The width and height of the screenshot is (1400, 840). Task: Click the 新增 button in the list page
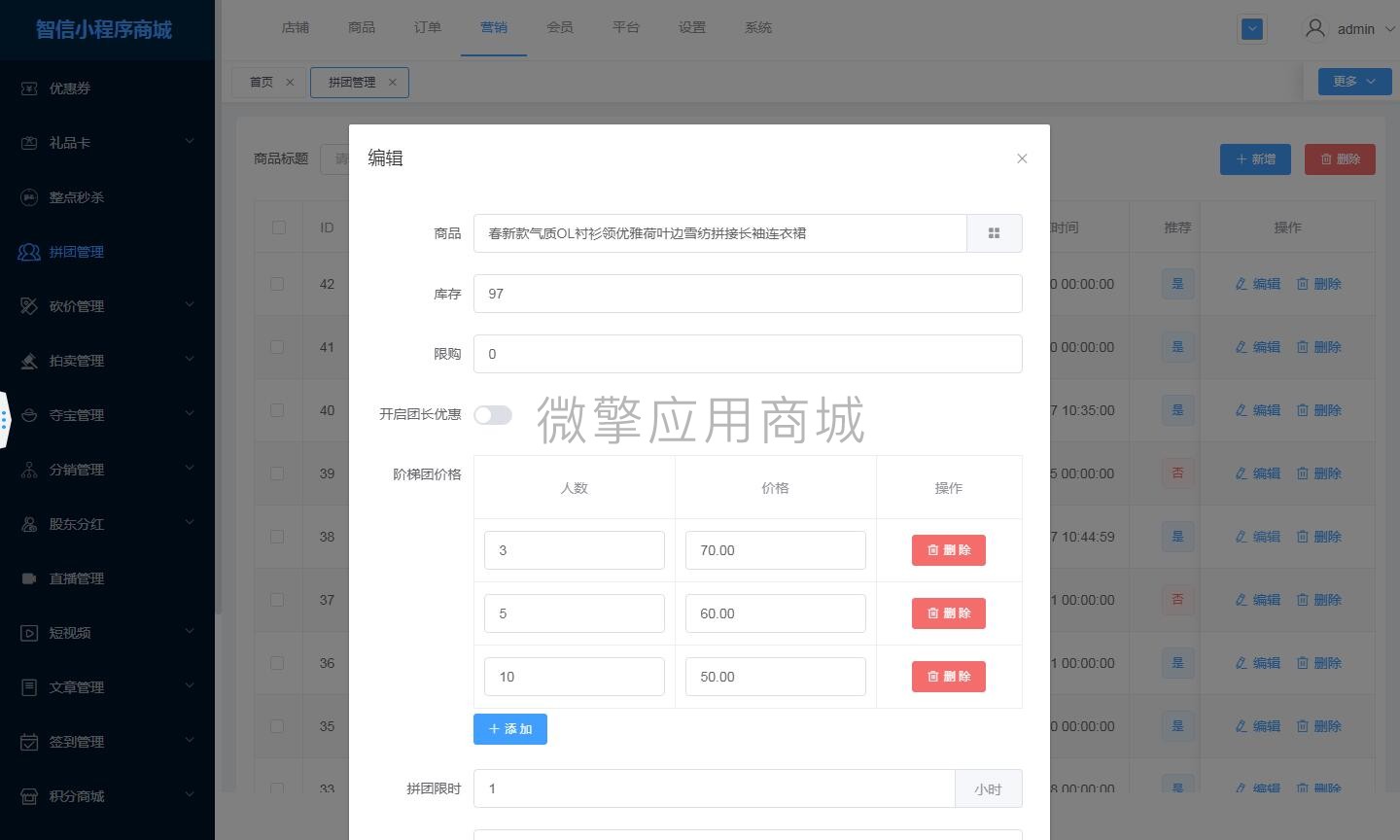(1255, 159)
